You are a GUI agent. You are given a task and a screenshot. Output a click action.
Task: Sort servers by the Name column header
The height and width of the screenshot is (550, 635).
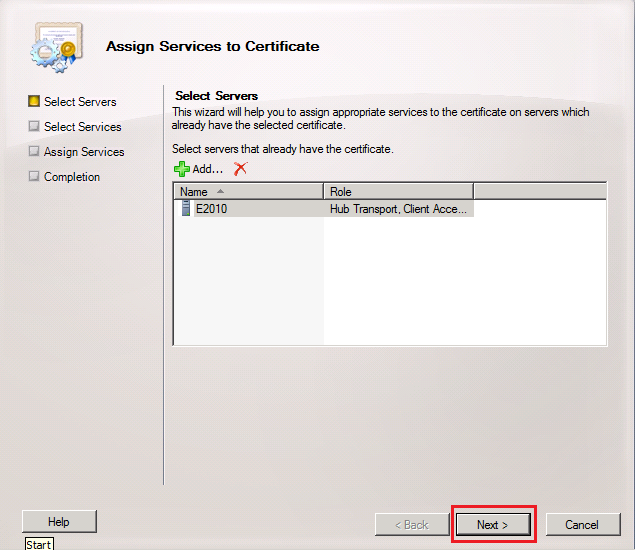[x=194, y=191]
